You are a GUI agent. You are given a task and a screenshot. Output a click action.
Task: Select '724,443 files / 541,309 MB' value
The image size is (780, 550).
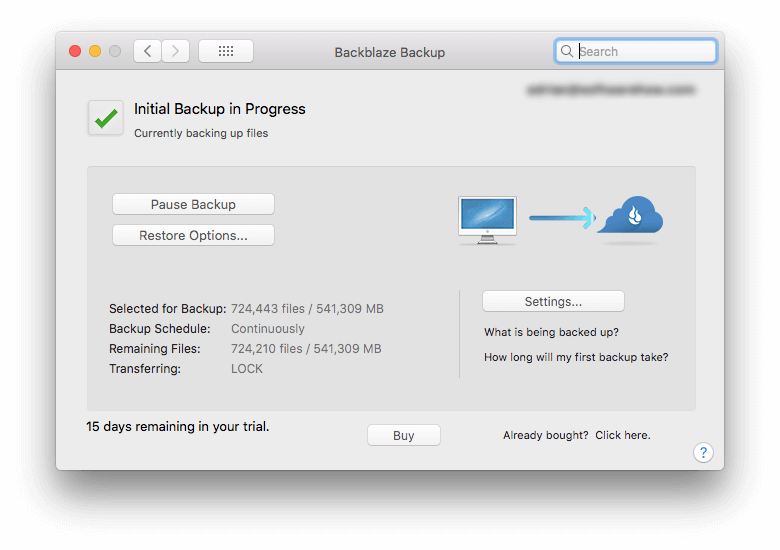(x=307, y=309)
